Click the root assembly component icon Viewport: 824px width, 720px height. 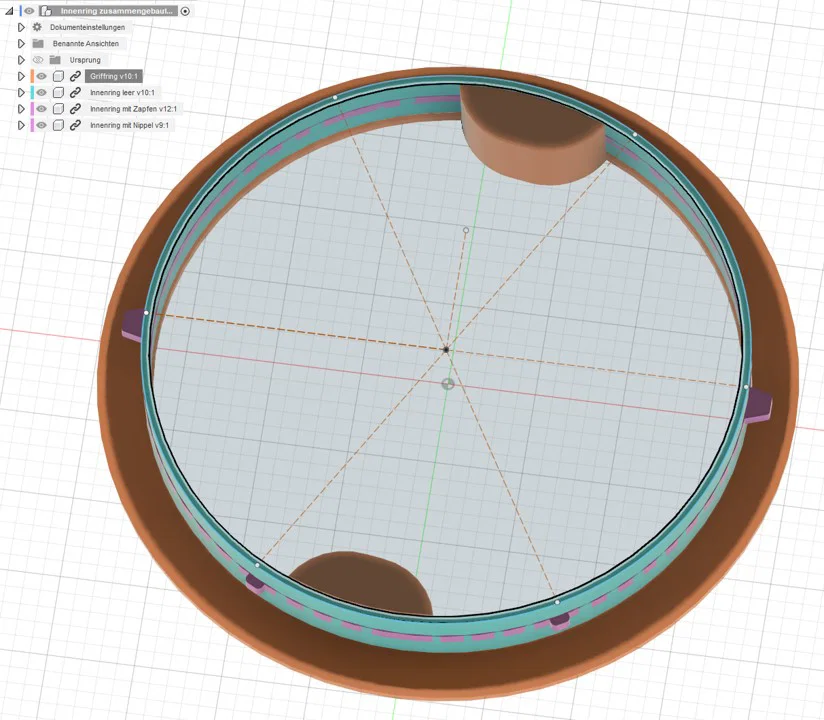click(x=46, y=11)
